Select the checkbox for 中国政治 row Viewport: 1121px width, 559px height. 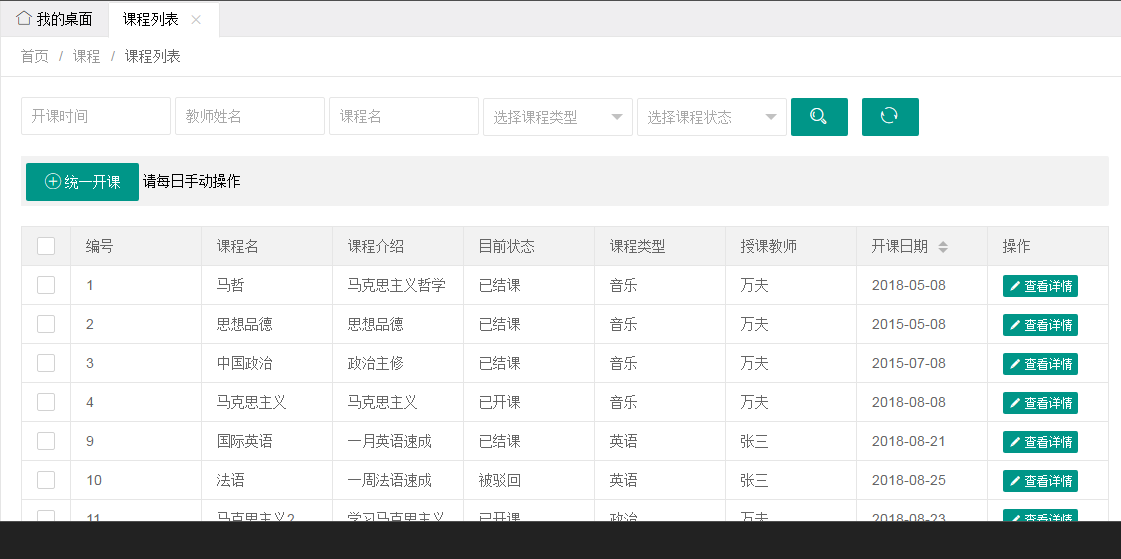point(46,363)
